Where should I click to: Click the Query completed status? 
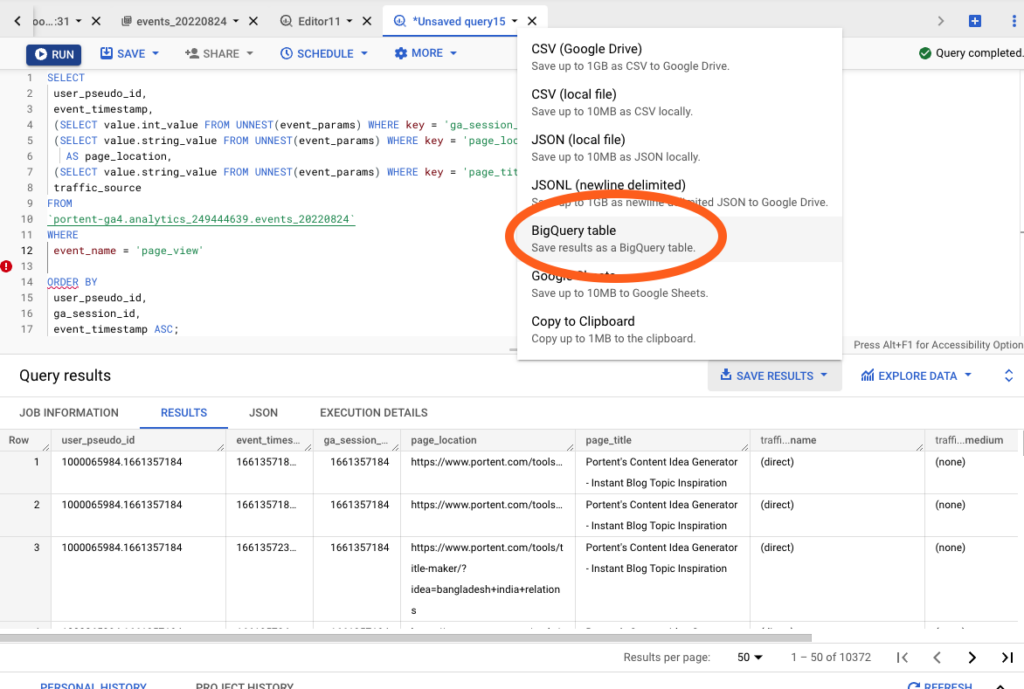point(970,53)
